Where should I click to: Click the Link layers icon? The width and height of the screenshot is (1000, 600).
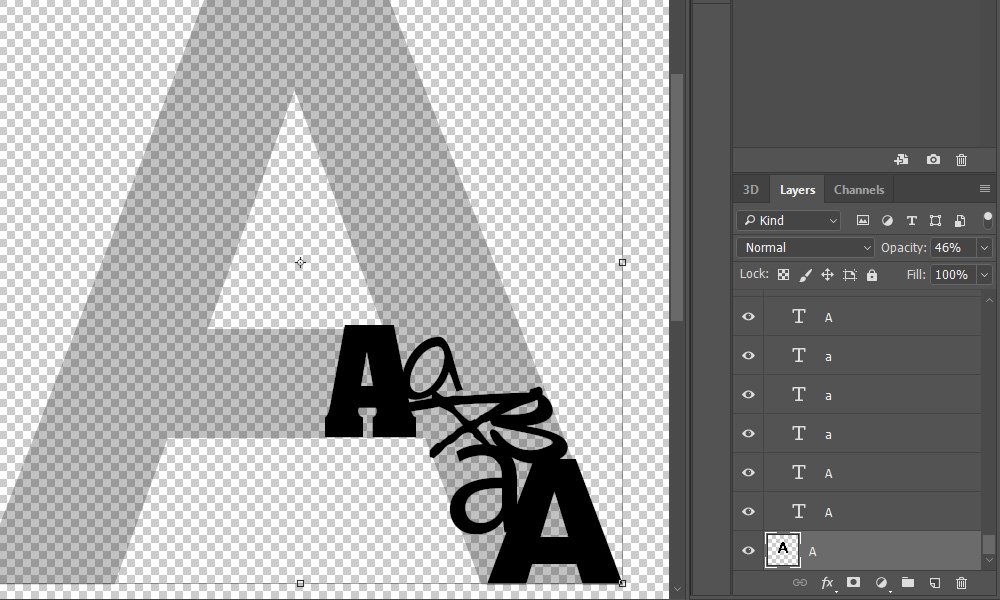coord(799,583)
